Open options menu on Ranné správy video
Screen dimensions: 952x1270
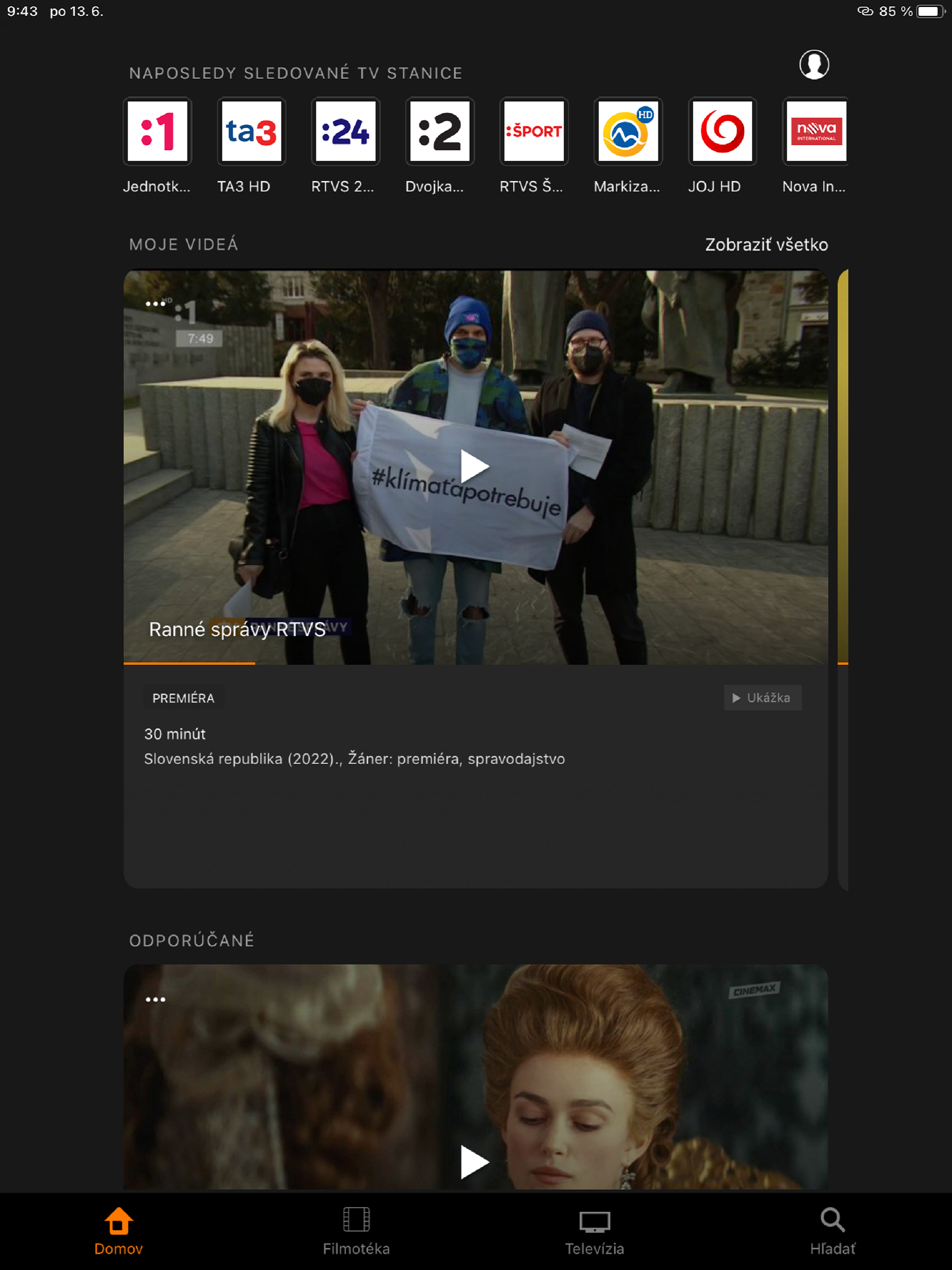pyautogui.click(x=155, y=304)
